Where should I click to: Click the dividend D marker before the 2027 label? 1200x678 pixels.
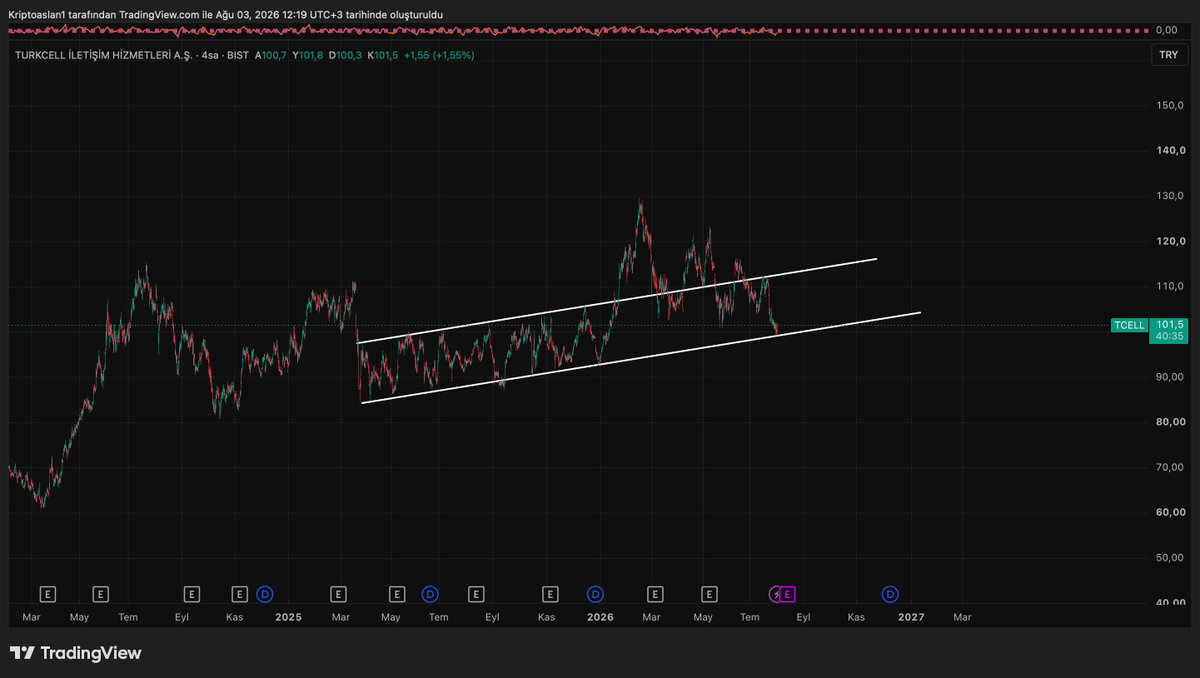[x=890, y=594]
